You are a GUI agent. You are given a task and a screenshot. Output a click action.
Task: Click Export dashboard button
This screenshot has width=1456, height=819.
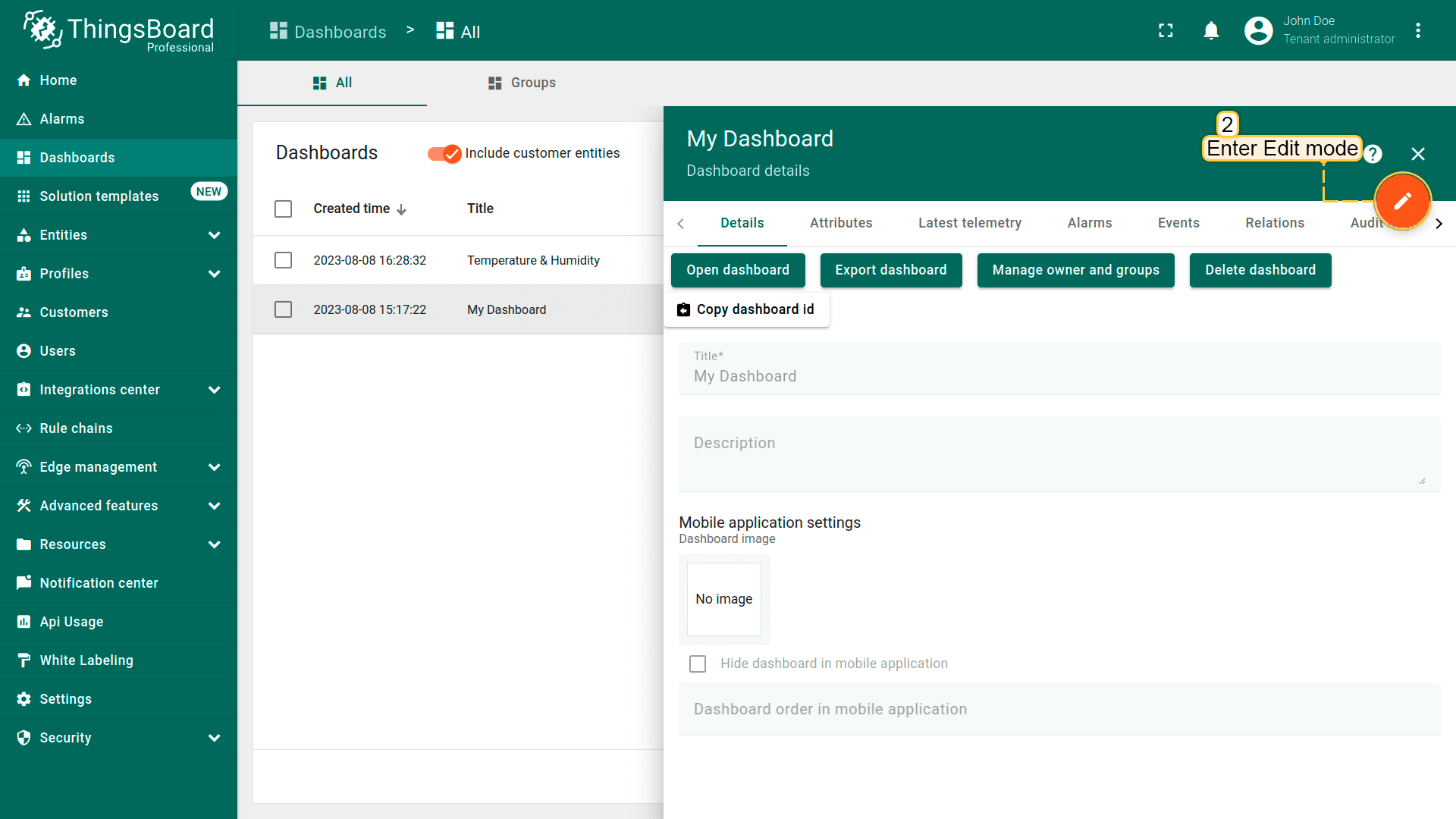pos(890,270)
